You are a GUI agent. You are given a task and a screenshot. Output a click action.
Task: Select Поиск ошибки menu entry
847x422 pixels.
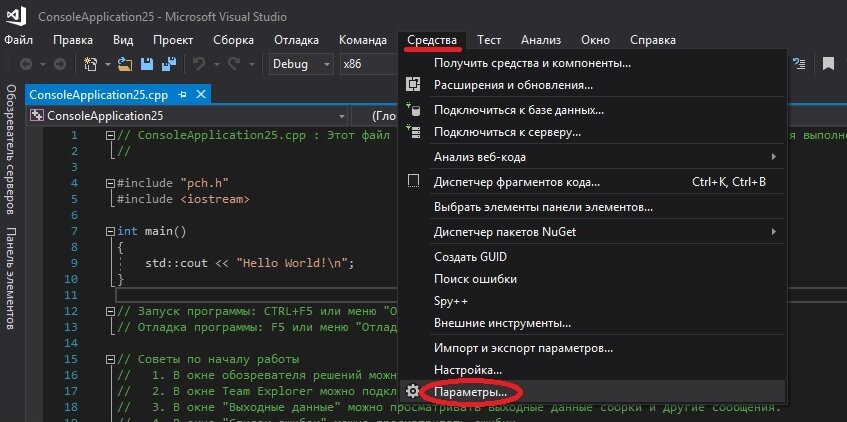pyautogui.click(x=591, y=279)
